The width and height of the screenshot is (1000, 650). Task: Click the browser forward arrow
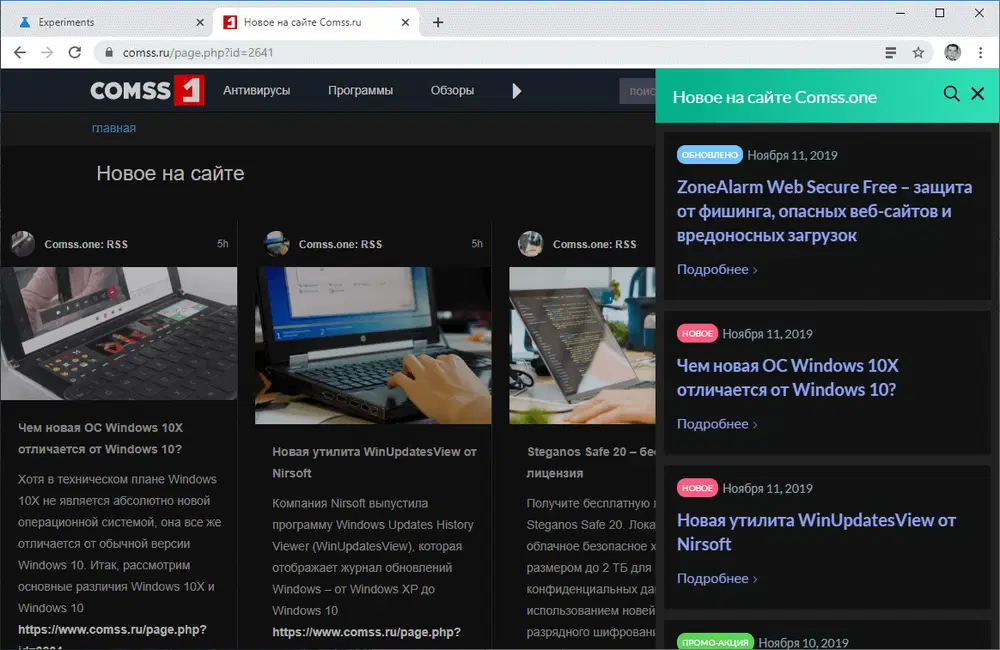(47, 52)
